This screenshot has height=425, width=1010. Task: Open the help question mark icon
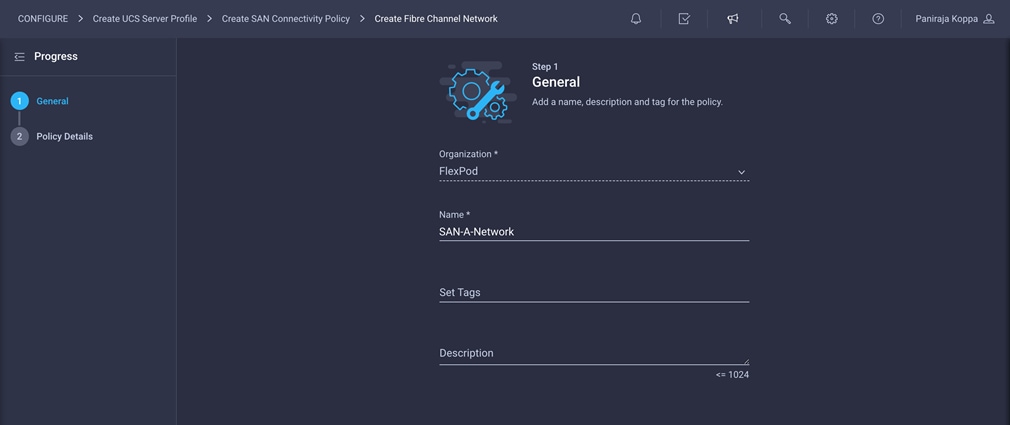[x=878, y=19]
